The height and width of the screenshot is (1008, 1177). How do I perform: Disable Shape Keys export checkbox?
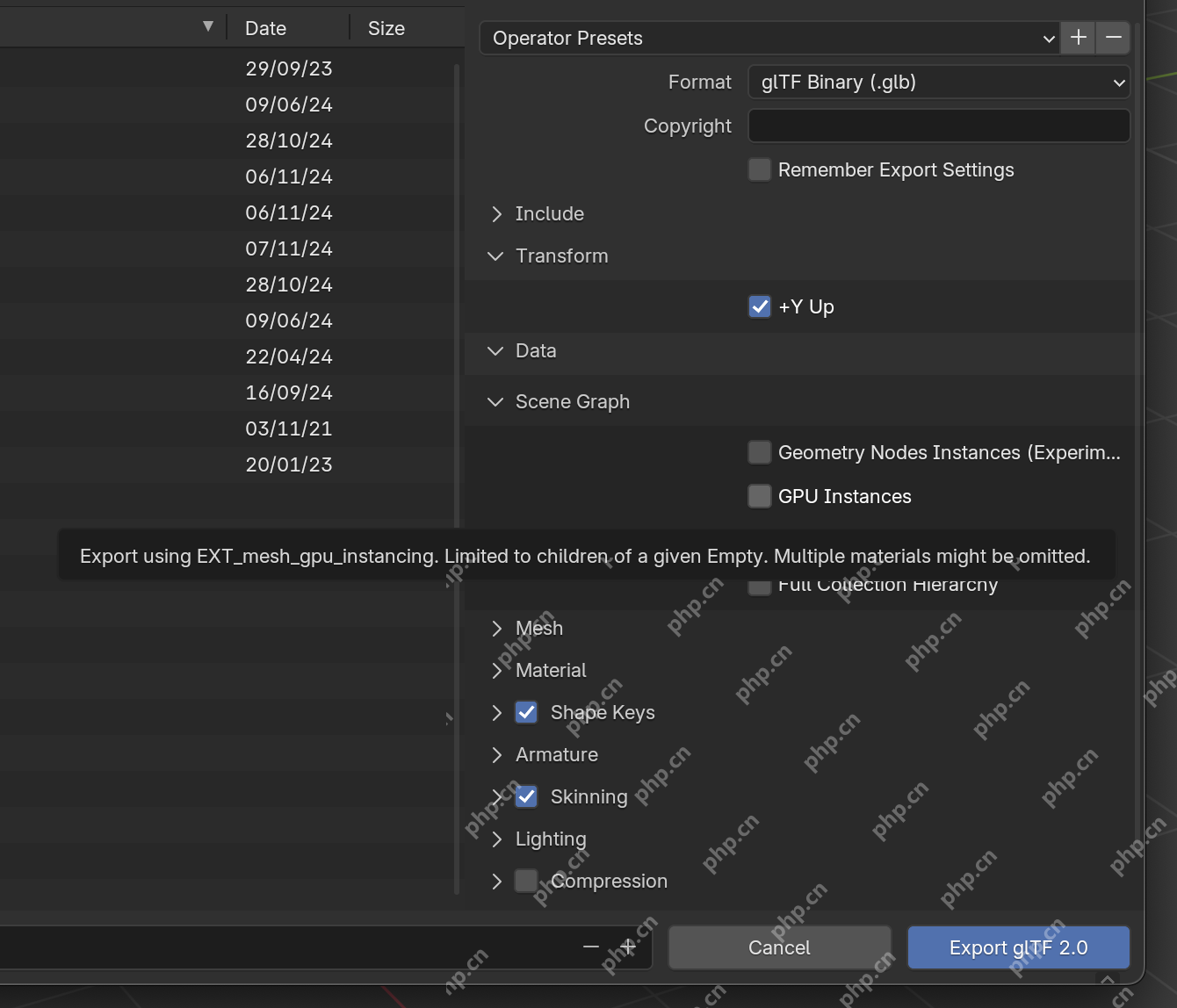click(x=526, y=712)
